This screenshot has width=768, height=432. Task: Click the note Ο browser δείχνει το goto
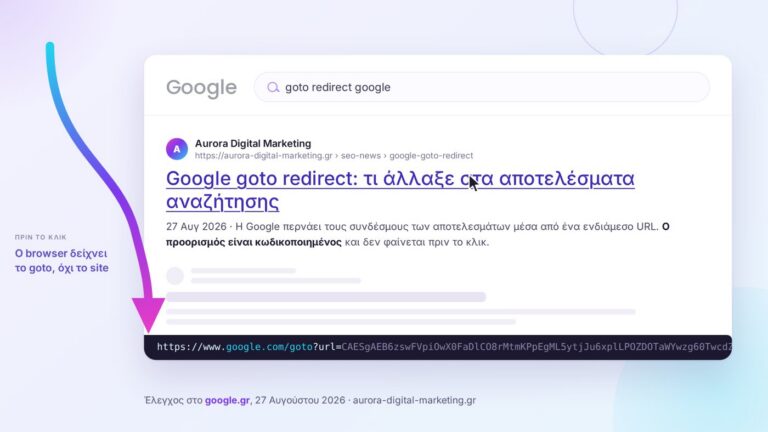click(x=62, y=261)
